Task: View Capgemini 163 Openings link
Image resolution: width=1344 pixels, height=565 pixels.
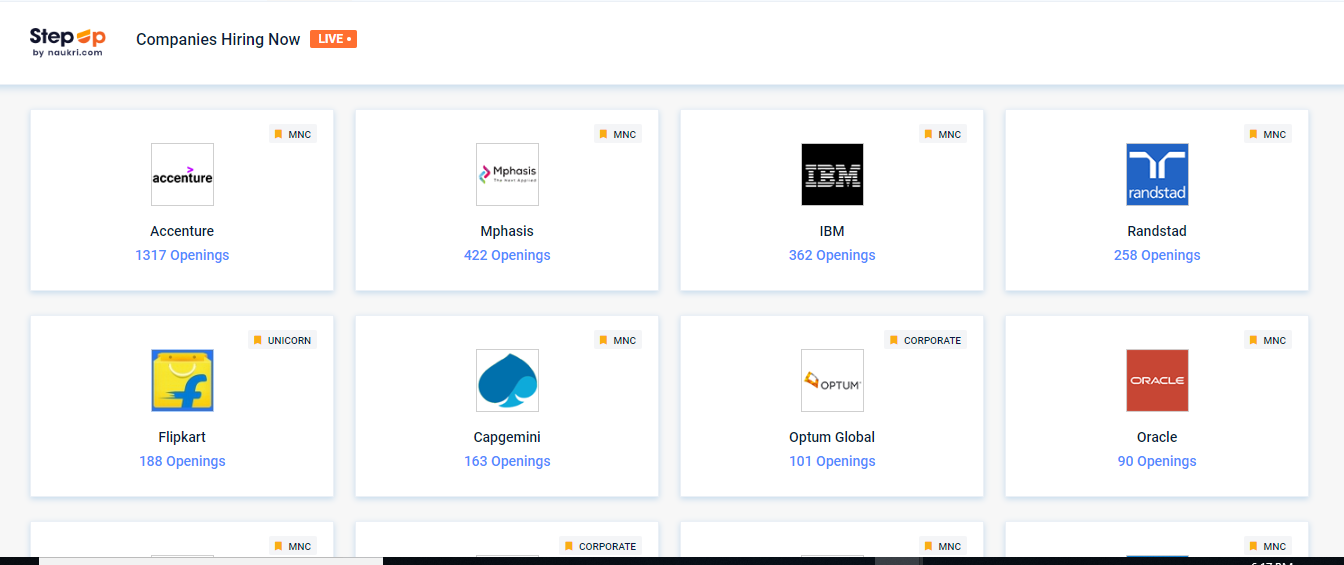Action: point(507,461)
